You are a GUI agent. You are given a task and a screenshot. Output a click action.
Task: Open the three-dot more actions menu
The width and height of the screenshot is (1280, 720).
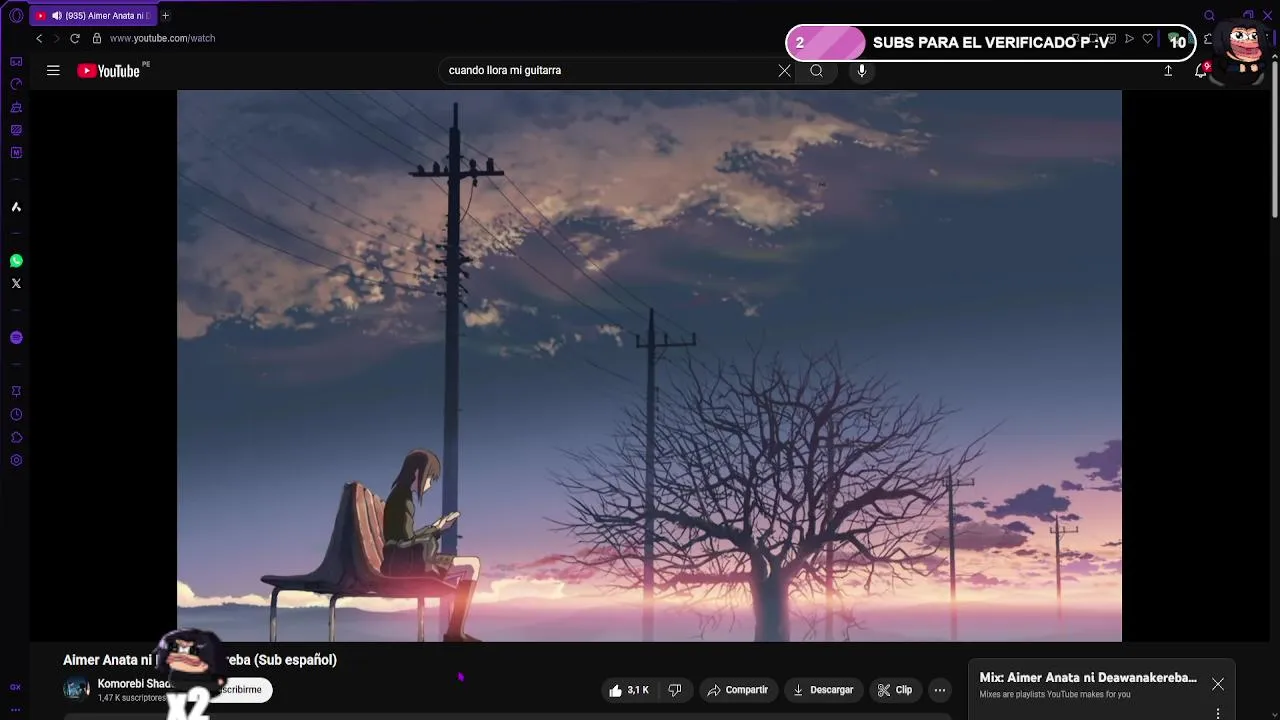[x=940, y=690]
